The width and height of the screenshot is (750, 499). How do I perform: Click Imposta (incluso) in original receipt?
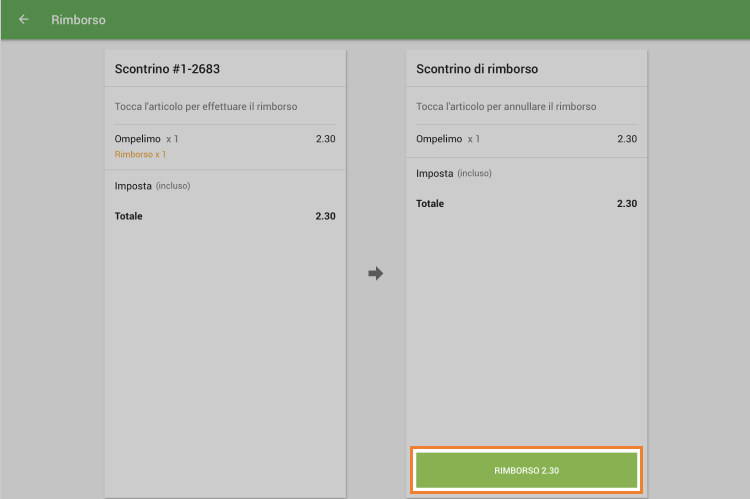pos(152,186)
